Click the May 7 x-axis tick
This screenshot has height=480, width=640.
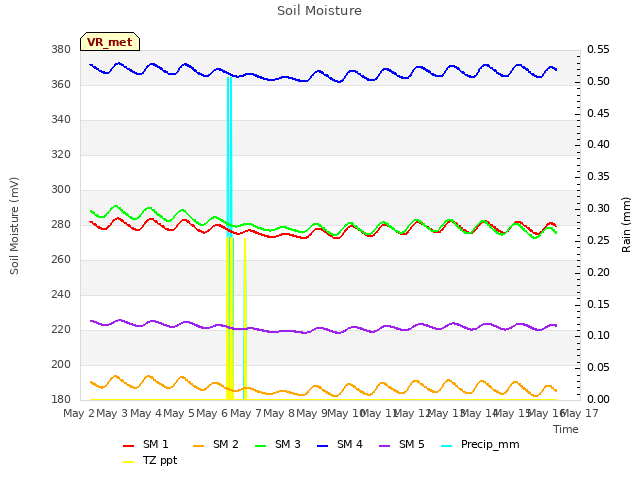pyautogui.click(x=246, y=413)
